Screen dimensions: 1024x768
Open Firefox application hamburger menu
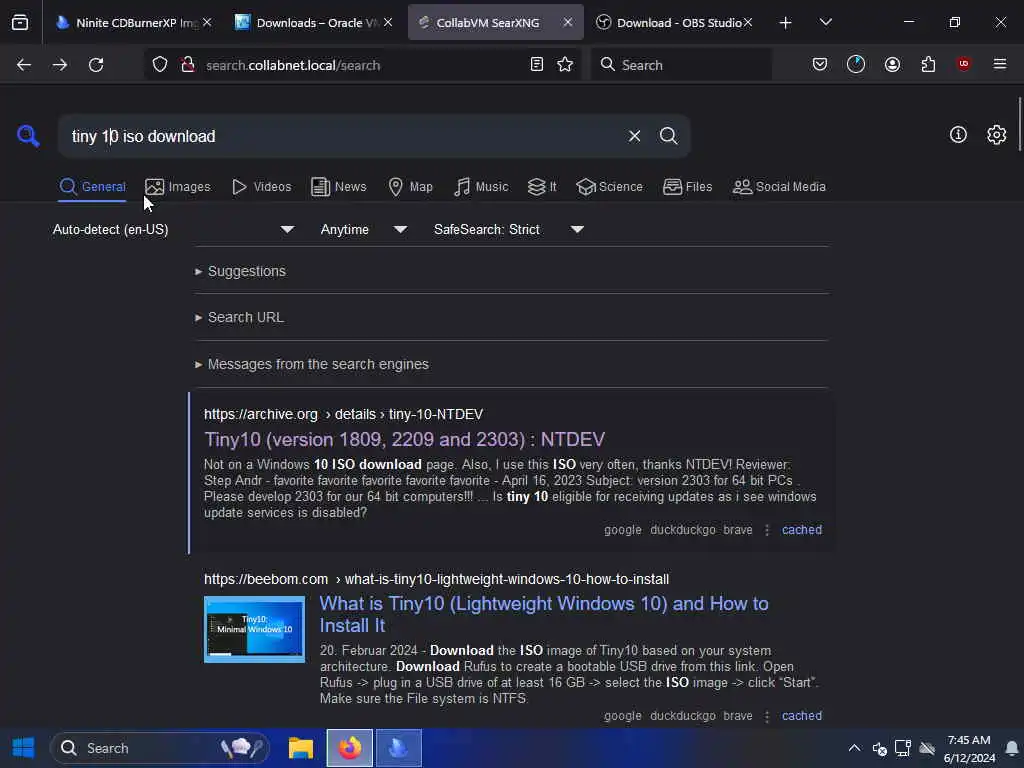(x=1000, y=64)
